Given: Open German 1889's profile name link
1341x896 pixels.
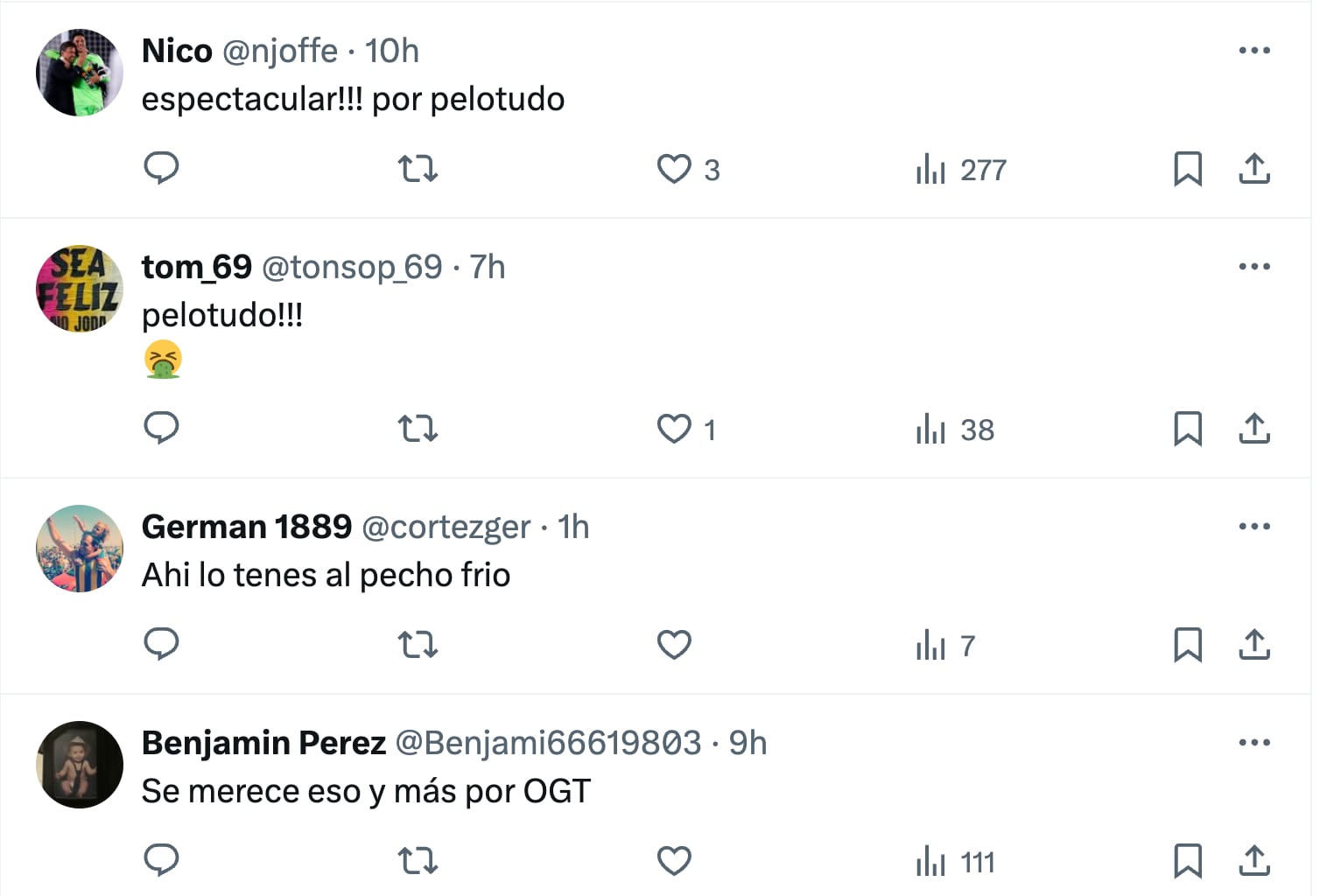Looking at the screenshot, I should 246,527.
